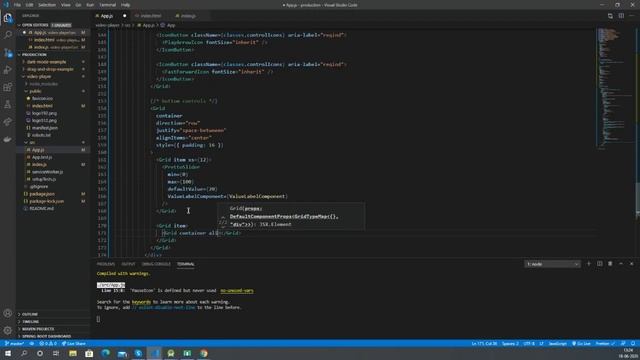The width and height of the screenshot is (640, 360).
Task: Open the Live Share view in activity bar
Action: 8,122
